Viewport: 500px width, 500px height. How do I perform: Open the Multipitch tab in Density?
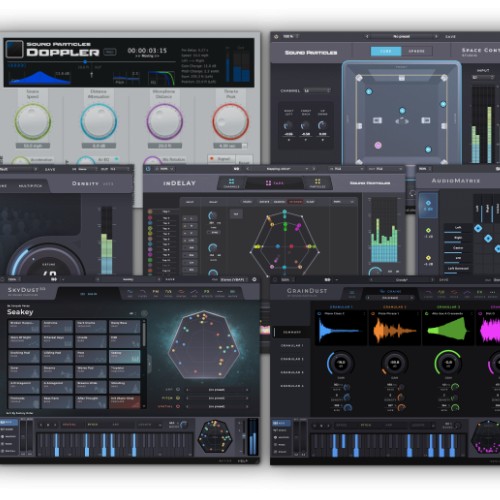point(30,186)
